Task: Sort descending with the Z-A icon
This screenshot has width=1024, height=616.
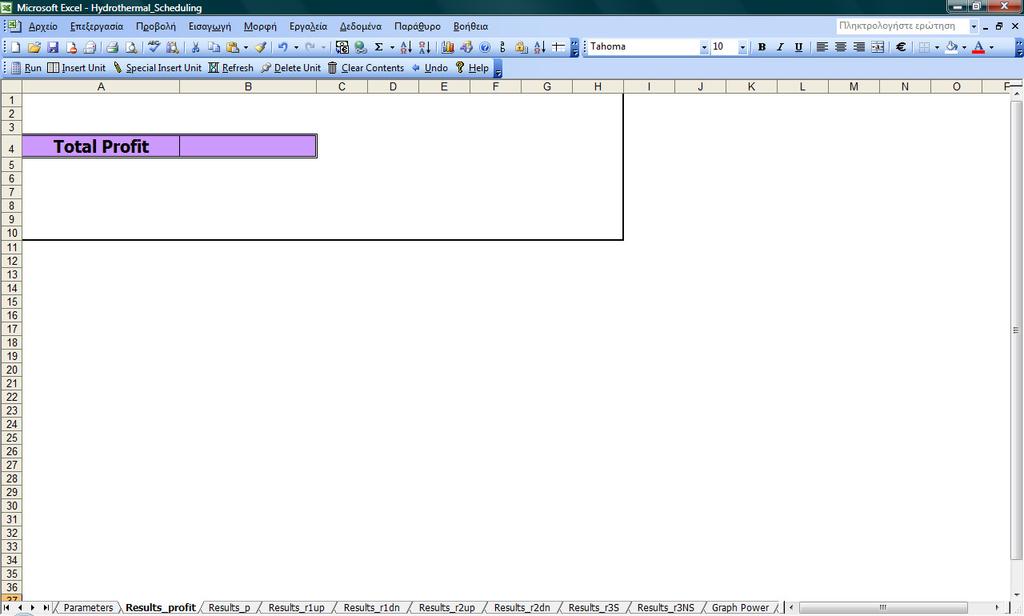Action: (424, 47)
